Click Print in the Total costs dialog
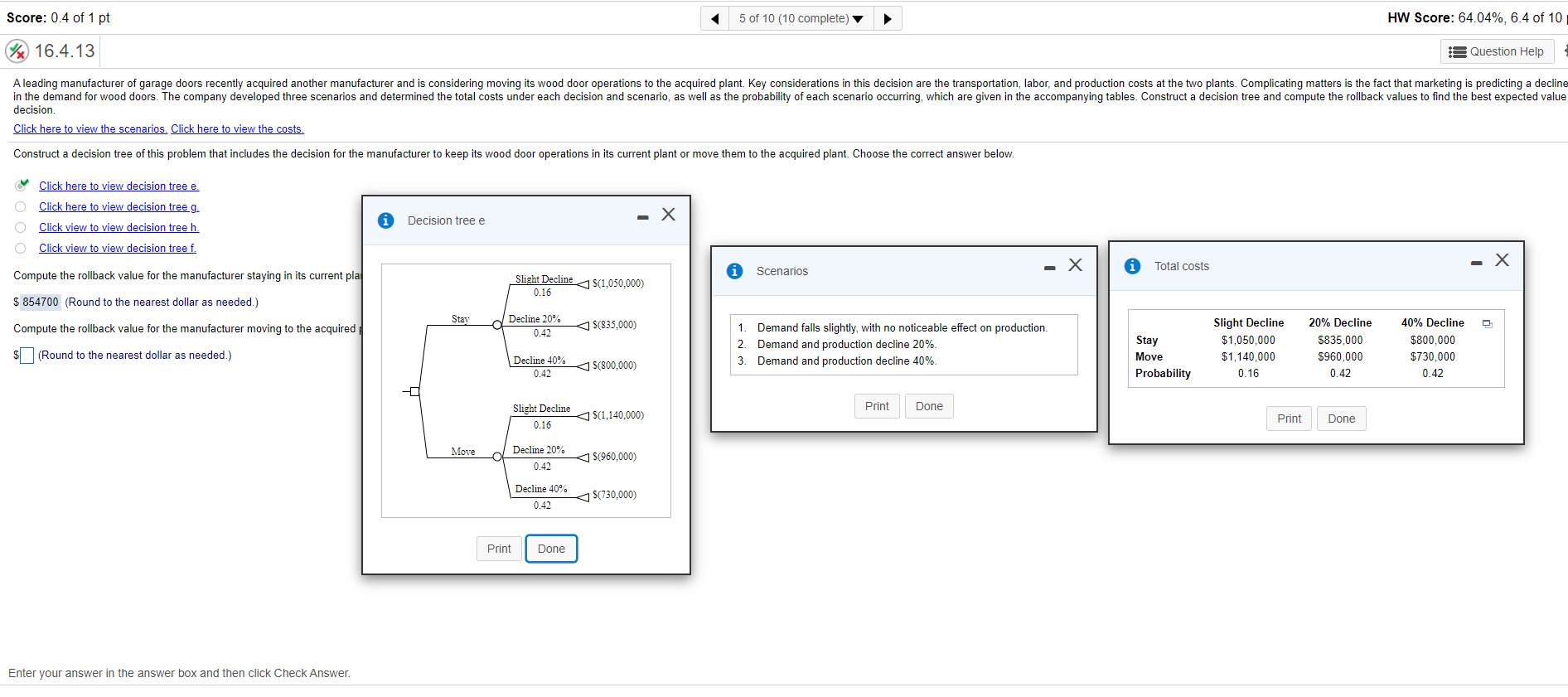The image size is (1568, 697). pyautogui.click(x=1289, y=419)
